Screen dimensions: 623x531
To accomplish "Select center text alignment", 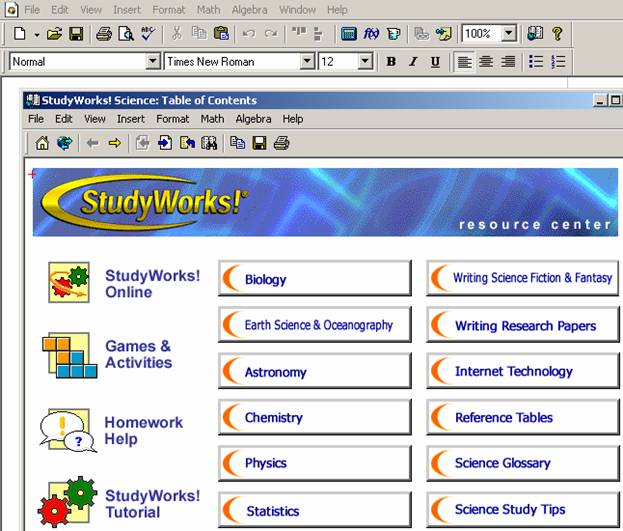I will pyautogui.click(x=486, y=62).
